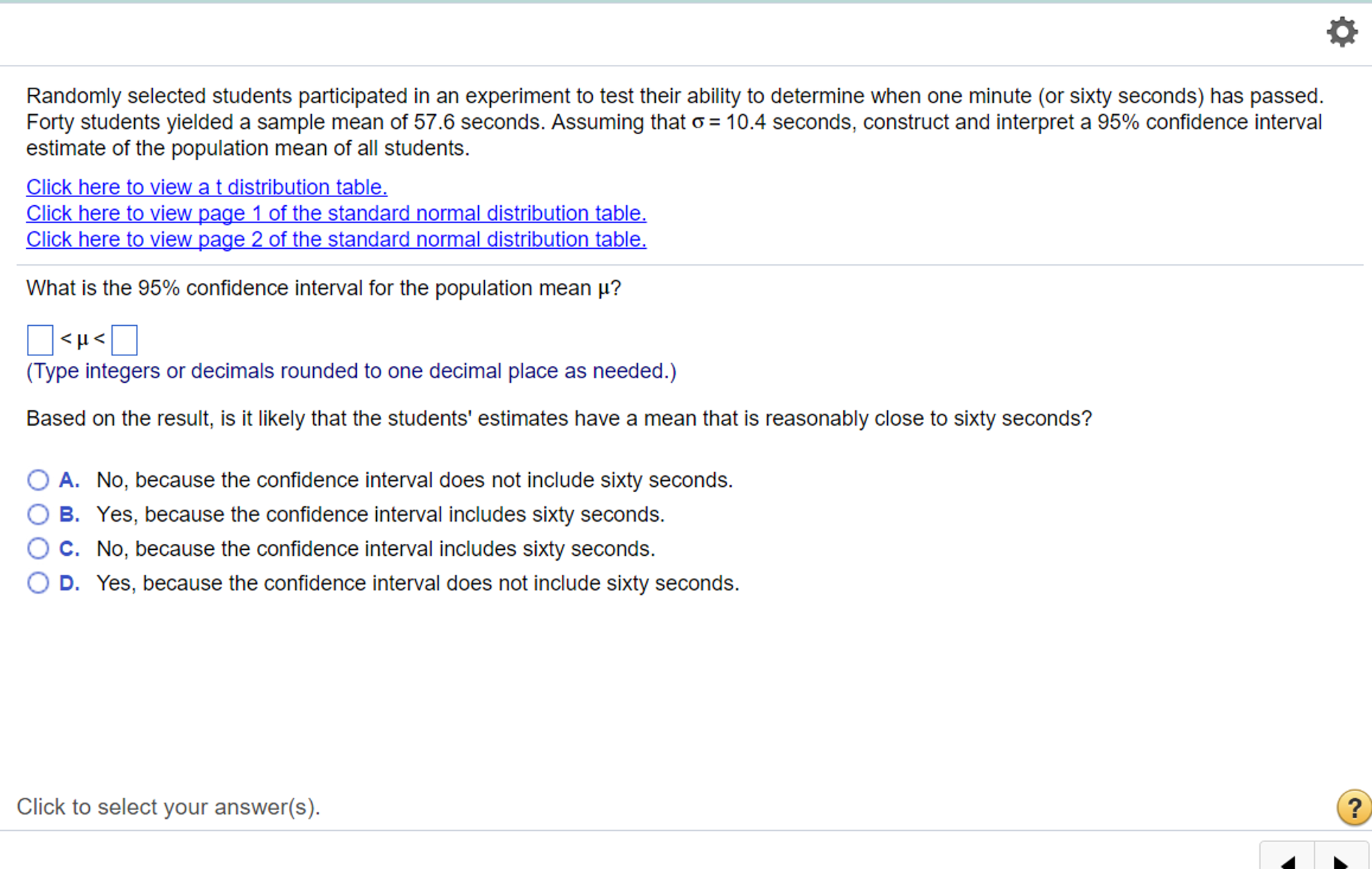Click the "Based on the result" question text

tap(559, 418)
